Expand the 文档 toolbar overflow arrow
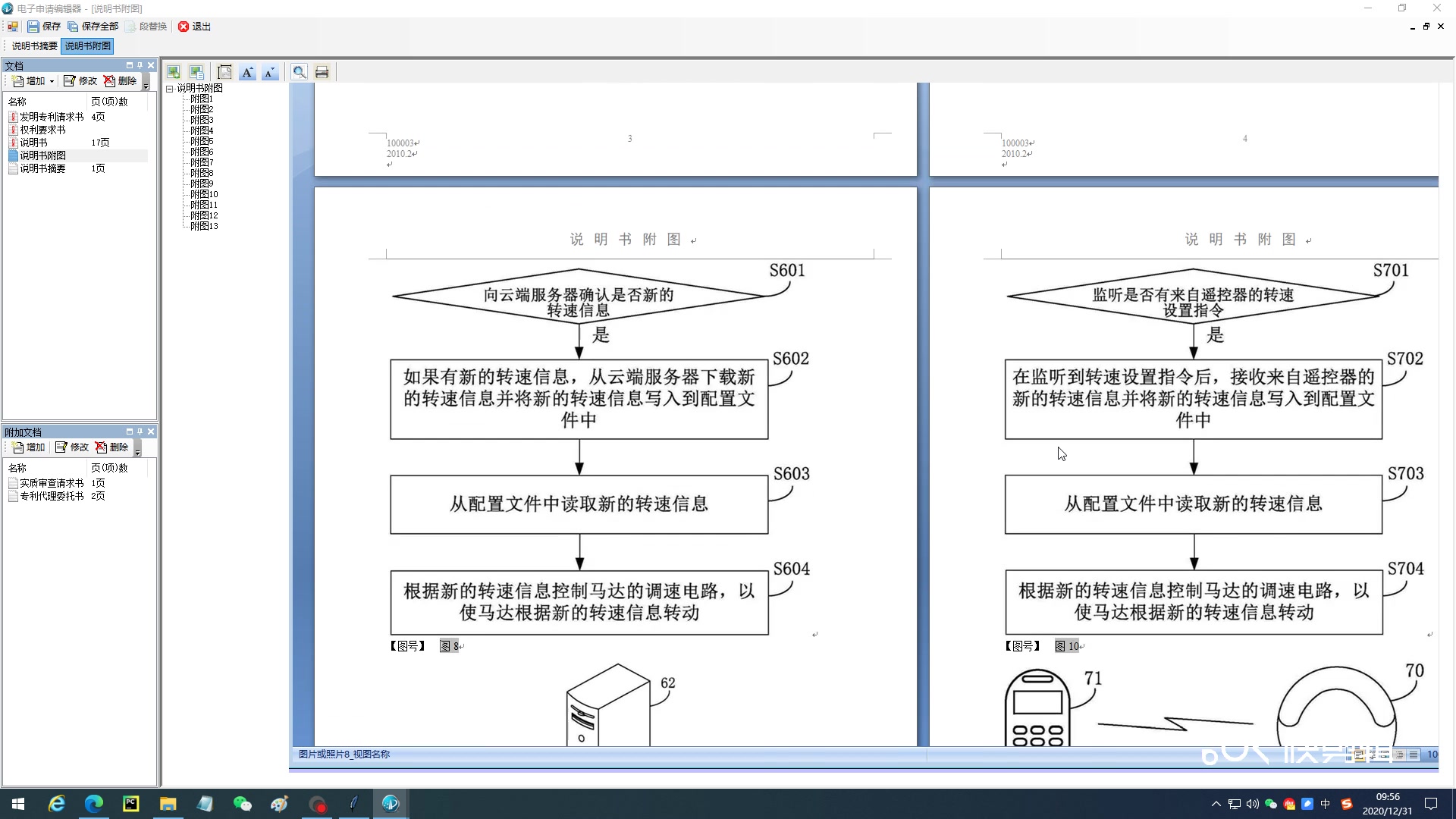The width and height of the screenshot is (1456, 819). (x=146, y=85)
